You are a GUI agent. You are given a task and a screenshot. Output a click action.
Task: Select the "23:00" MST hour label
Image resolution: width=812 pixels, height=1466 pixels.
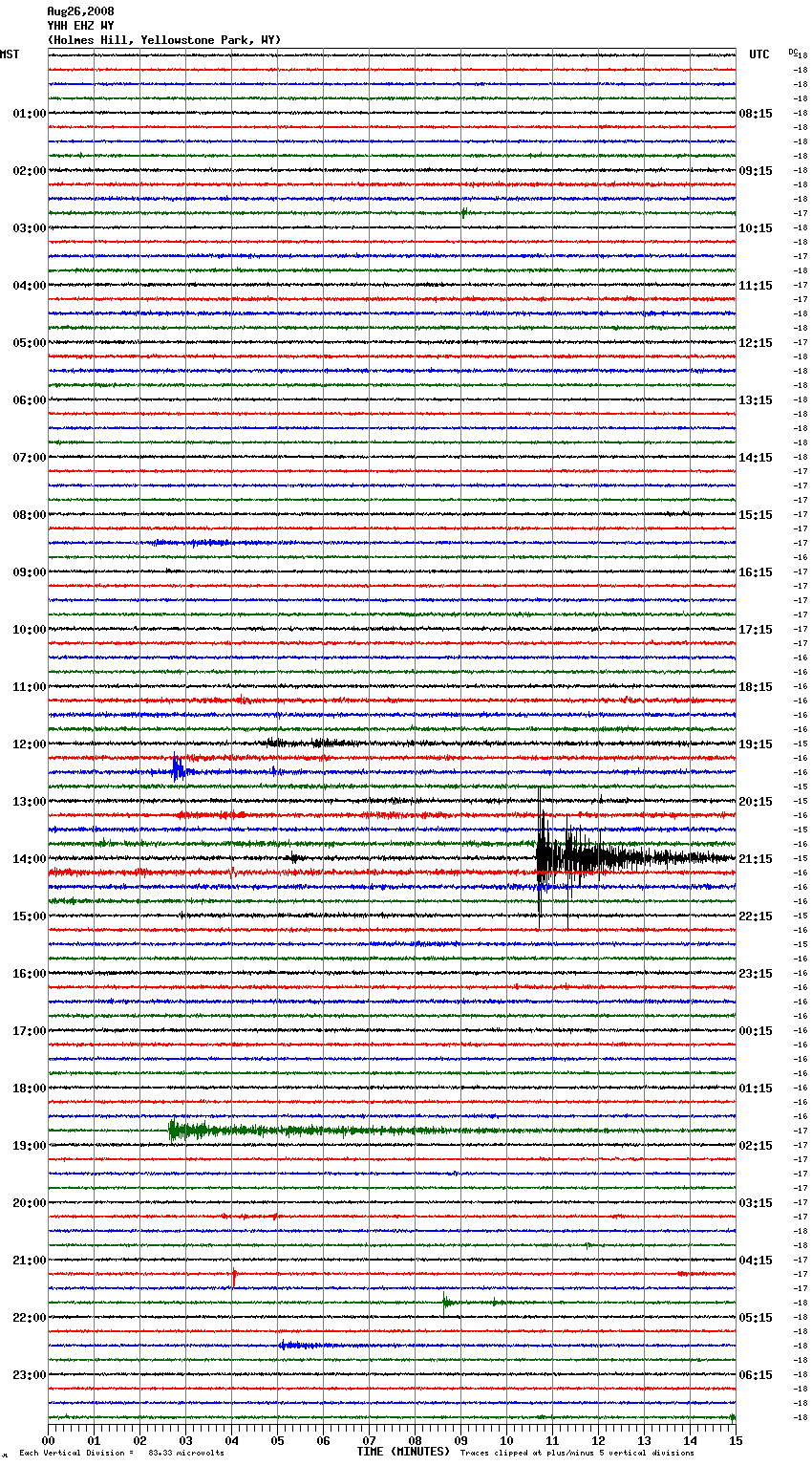pyautogui.click(x=30, y=1375)
